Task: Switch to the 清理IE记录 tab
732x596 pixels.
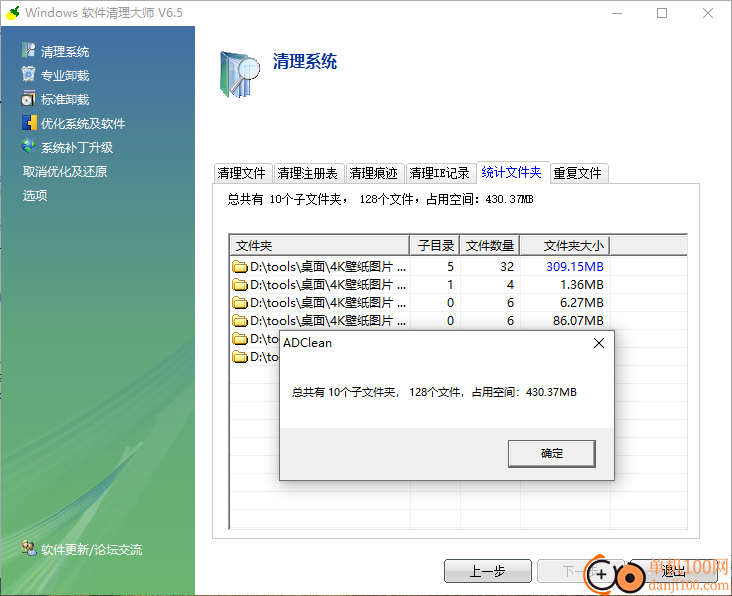Action: click(x=440, y=173)
